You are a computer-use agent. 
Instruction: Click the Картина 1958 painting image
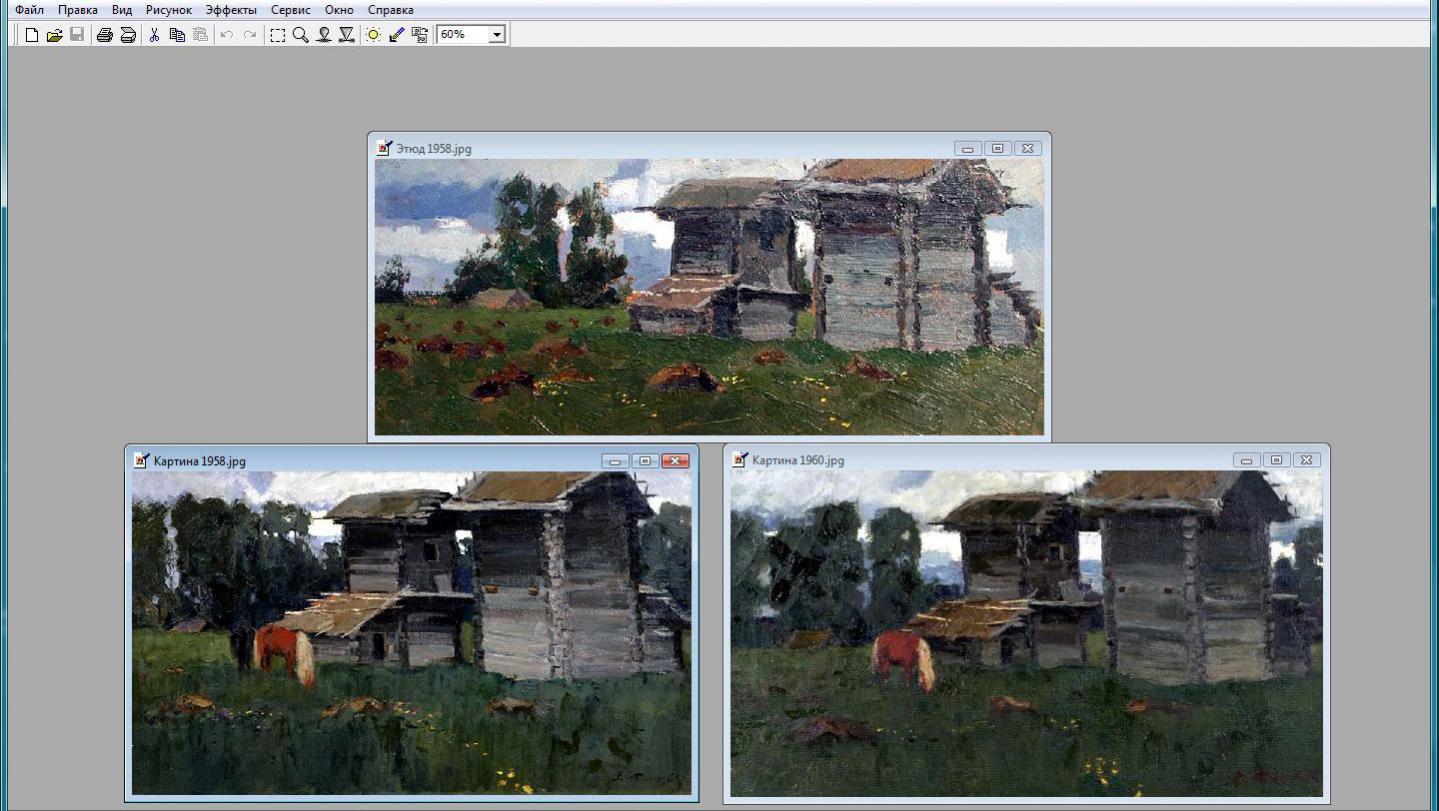click(412, 634)
